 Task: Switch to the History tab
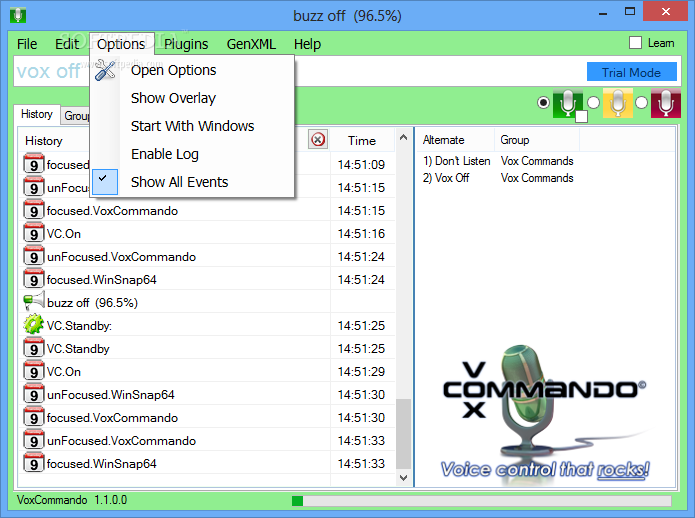click(x=37, y=114)
